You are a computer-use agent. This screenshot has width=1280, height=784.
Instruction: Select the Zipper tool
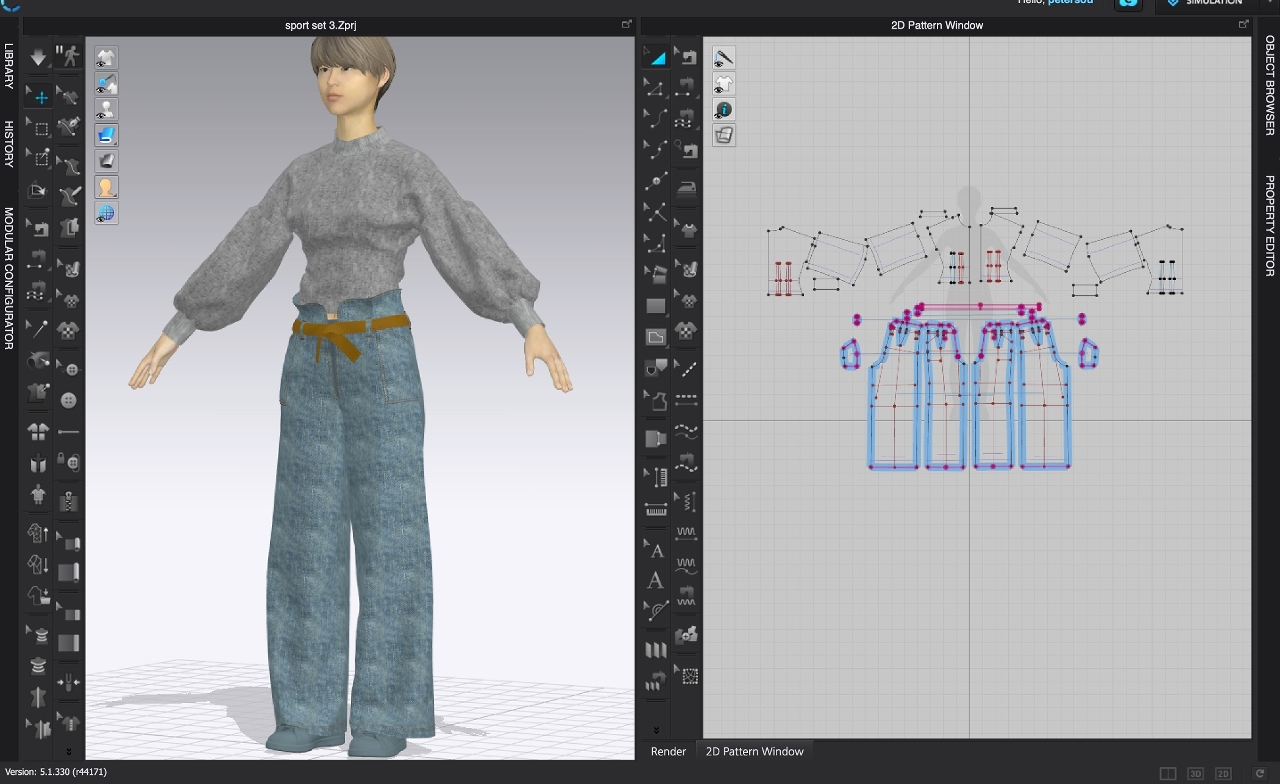69,500
